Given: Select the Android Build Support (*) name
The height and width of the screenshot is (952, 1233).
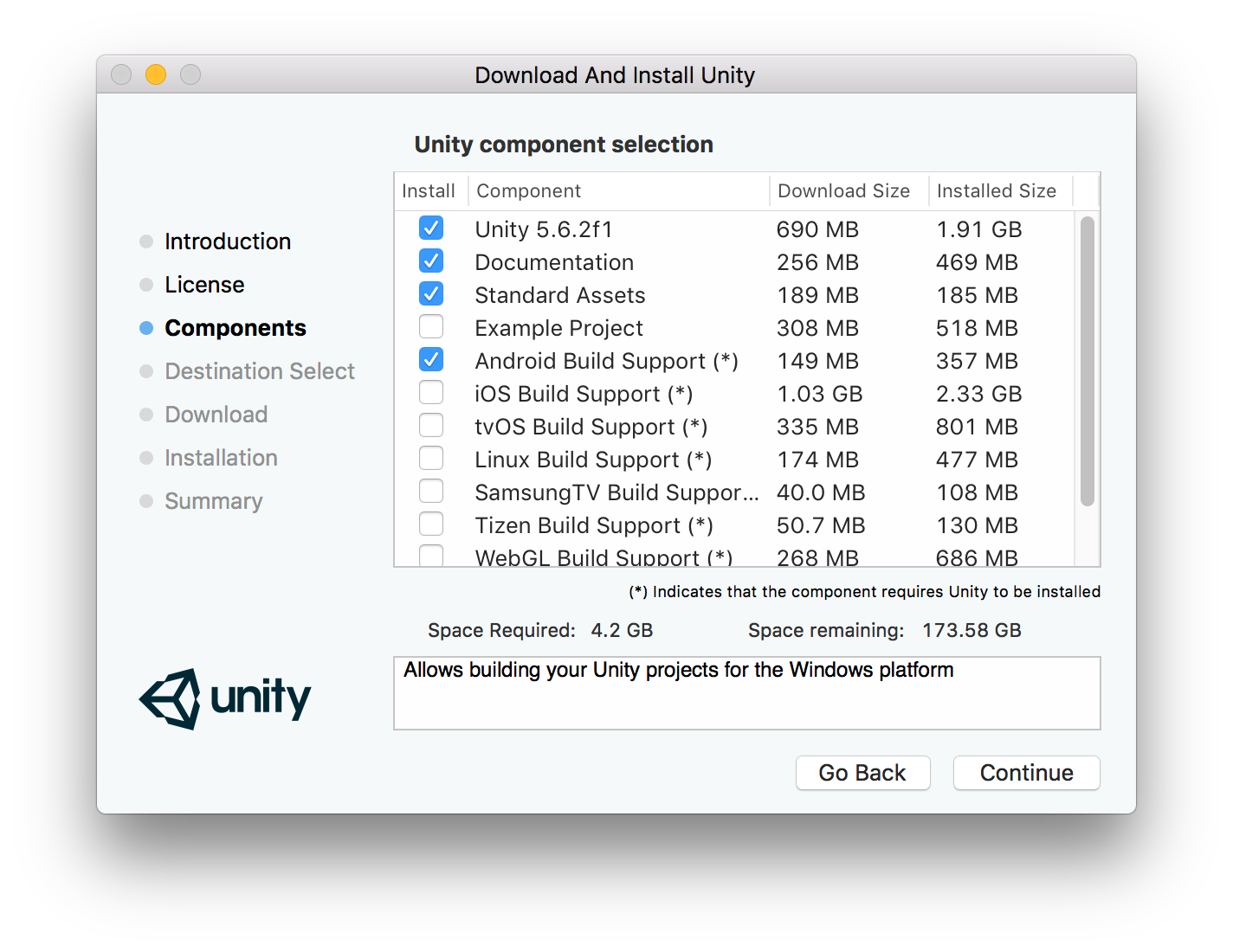Looking at the screenshot, I should (606, 361).
